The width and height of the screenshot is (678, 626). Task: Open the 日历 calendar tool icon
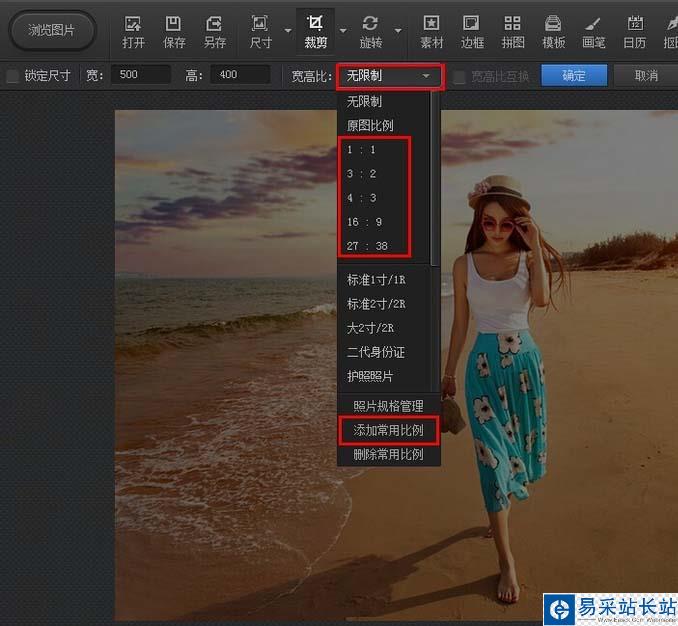tap(635, 32)
